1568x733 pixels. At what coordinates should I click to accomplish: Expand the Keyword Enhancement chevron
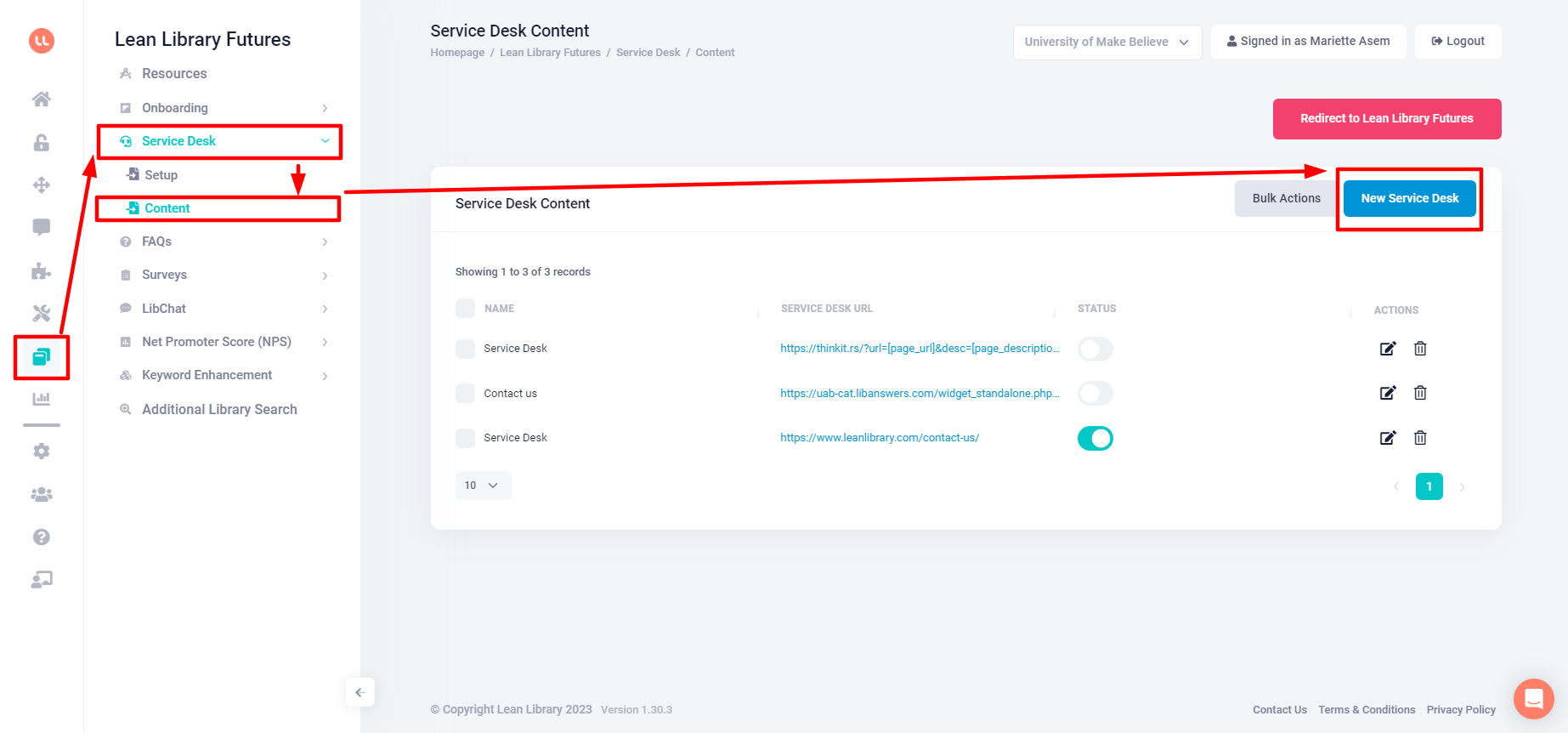click(x=325, y=376)
